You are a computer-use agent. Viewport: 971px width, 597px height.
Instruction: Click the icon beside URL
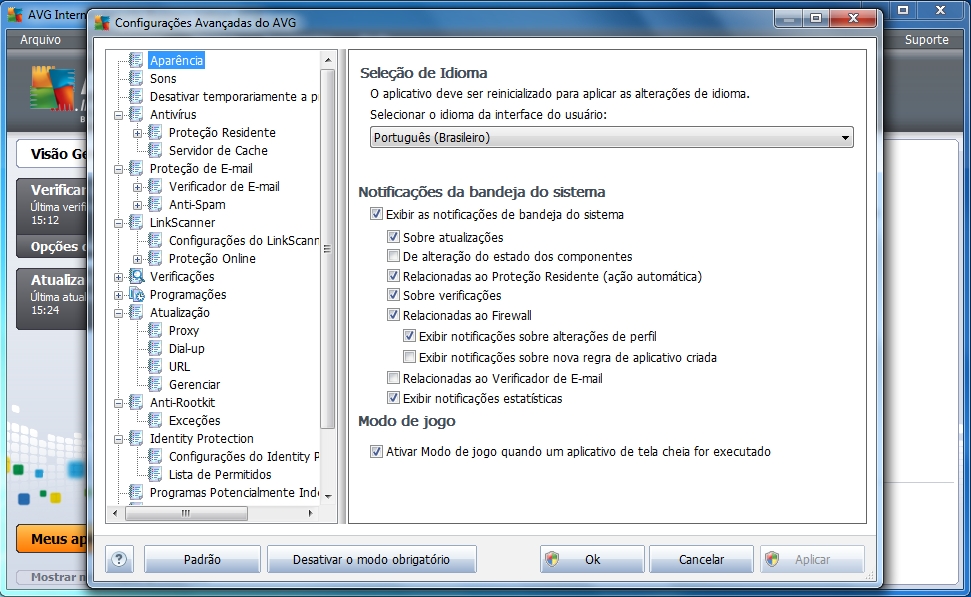click(155, 366)
